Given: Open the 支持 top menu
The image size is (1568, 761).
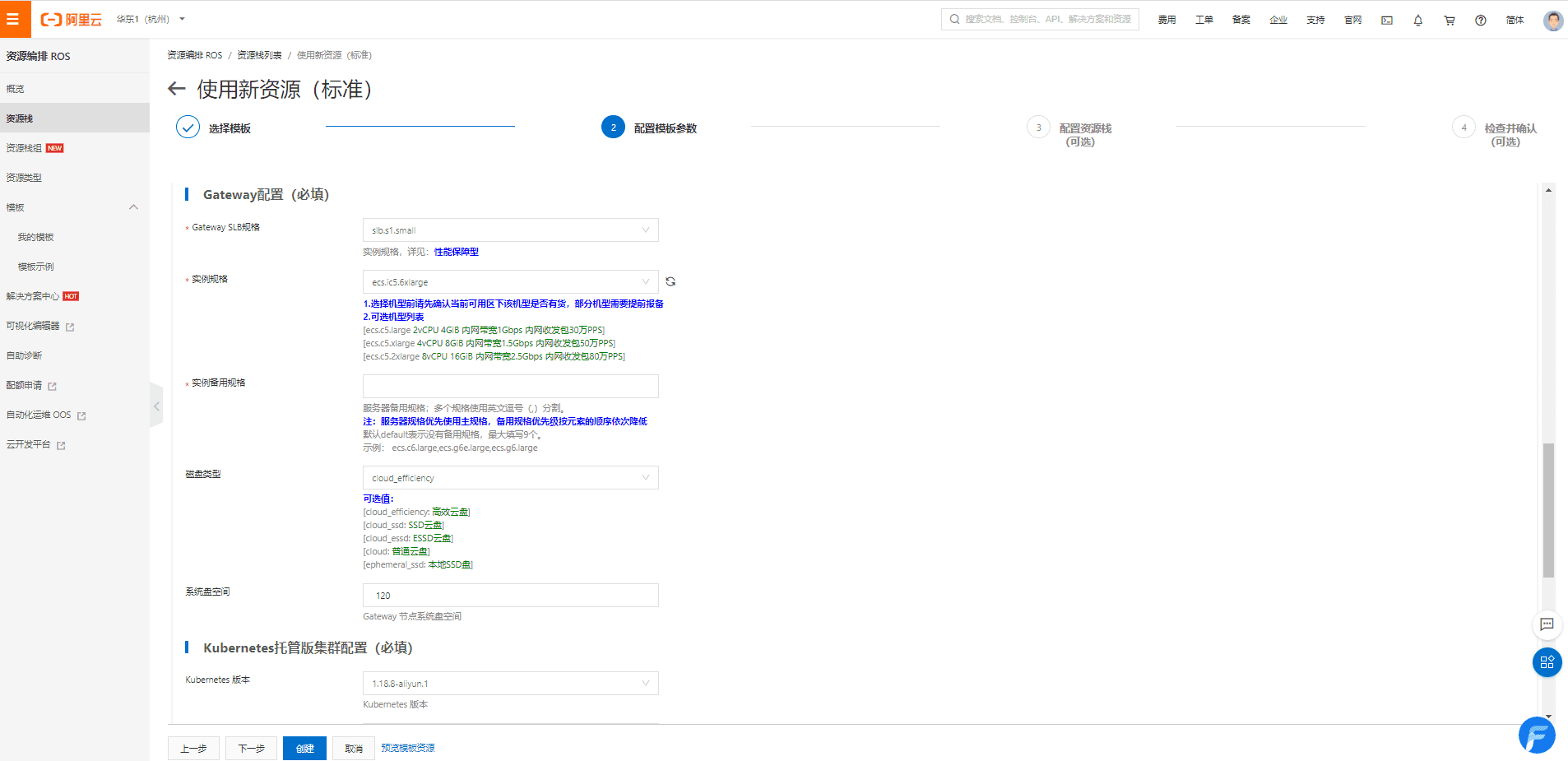Looking at the screenshot, I should (x=1315, y=20).
